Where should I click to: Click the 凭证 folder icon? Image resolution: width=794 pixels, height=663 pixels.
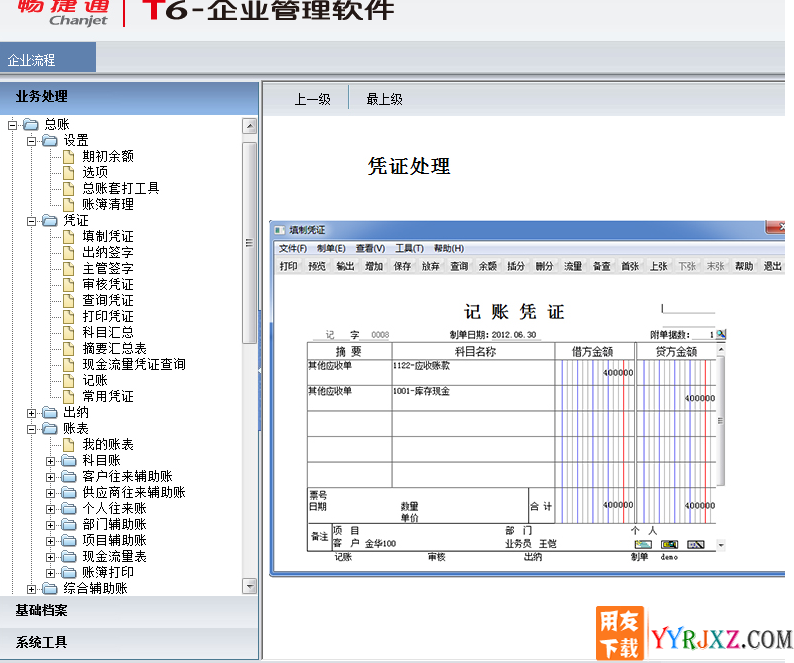[50, 220]
